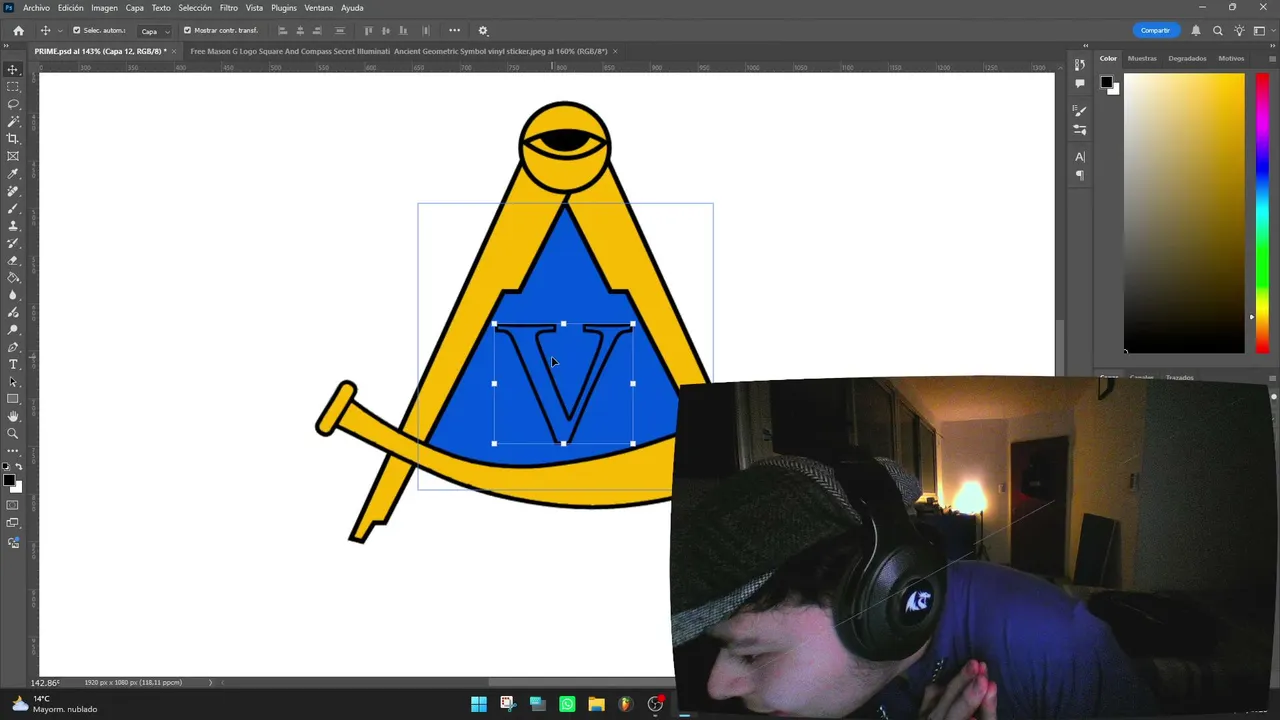
Task: Open the Move tool preset picker arrow
Action: 59,31
